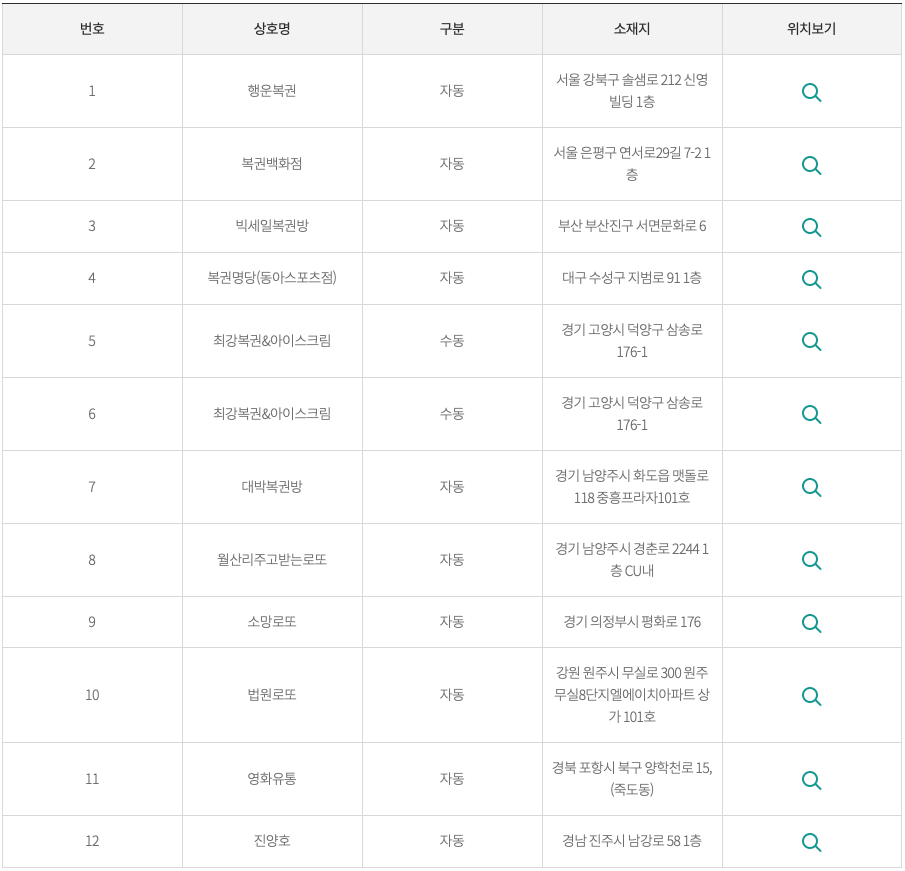Viewport: 905px width, 871px height.
Task: Select store name 대박복권방
Action: click(272, 487)
